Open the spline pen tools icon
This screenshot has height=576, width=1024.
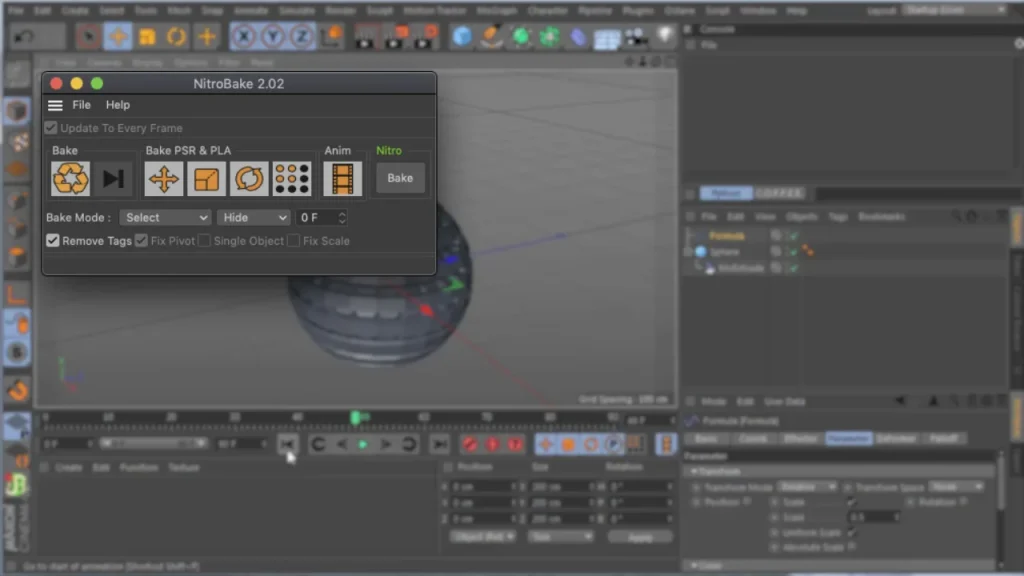click(491, 37)
